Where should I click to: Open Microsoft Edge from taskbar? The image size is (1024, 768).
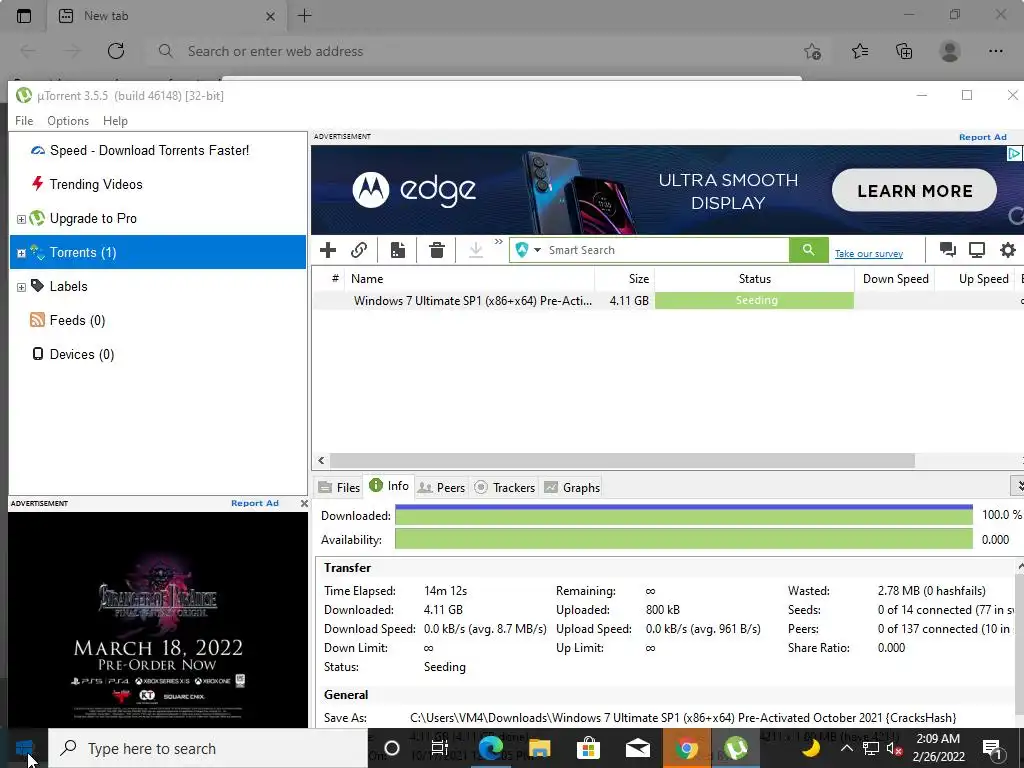point(490,748)
